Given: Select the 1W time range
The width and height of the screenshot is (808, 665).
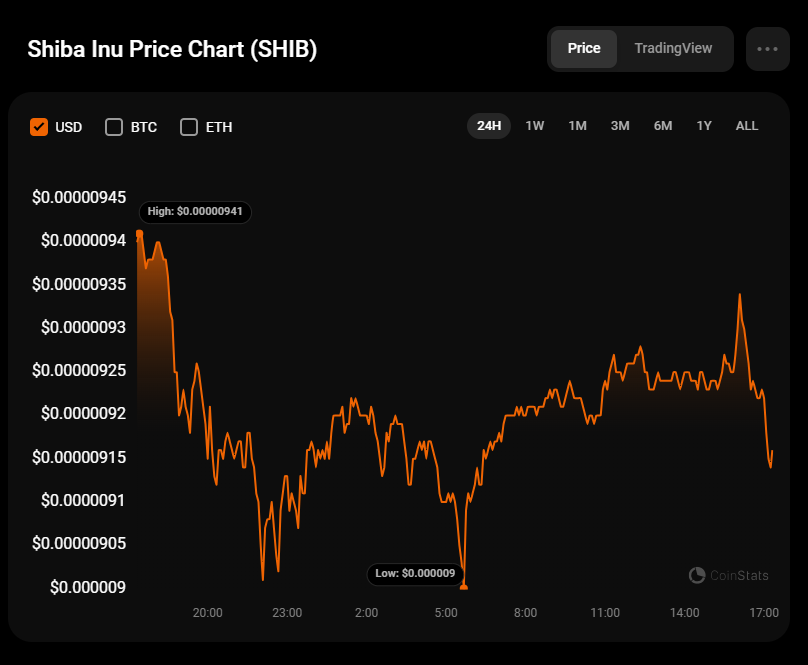Looking at the screenshot, I should pos(535,126).
